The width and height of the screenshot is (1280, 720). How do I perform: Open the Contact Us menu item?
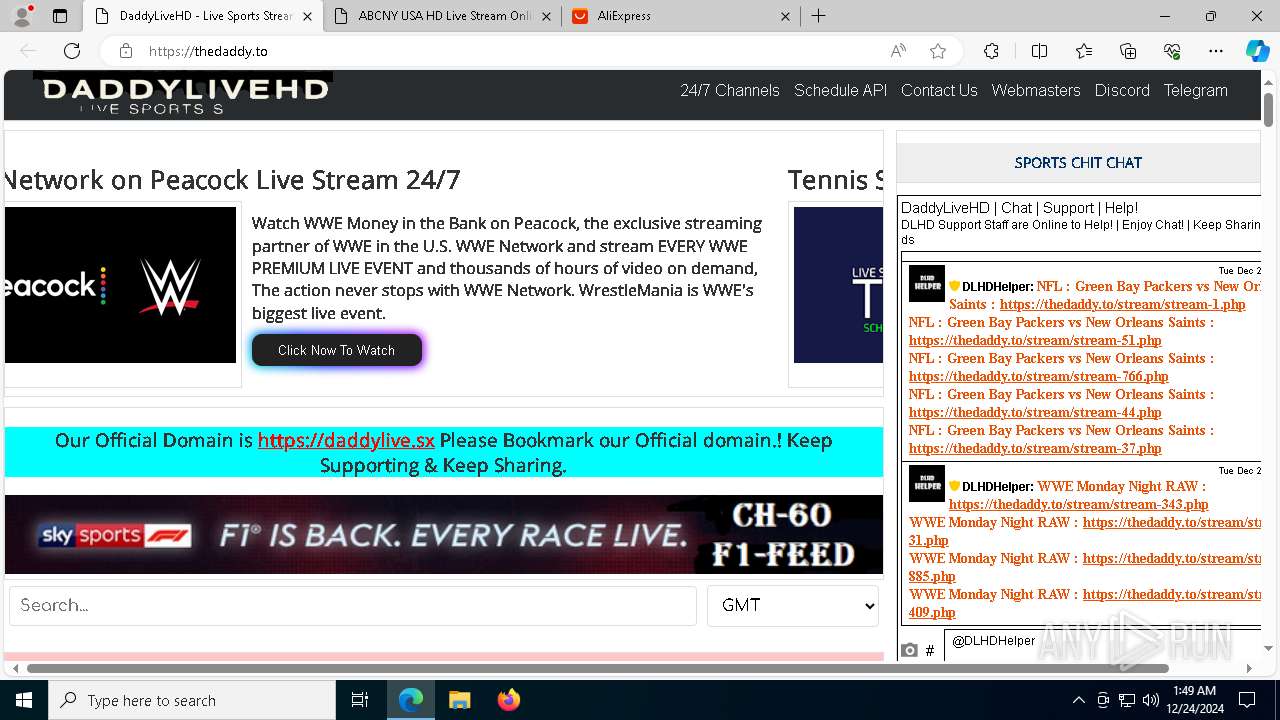939,90
